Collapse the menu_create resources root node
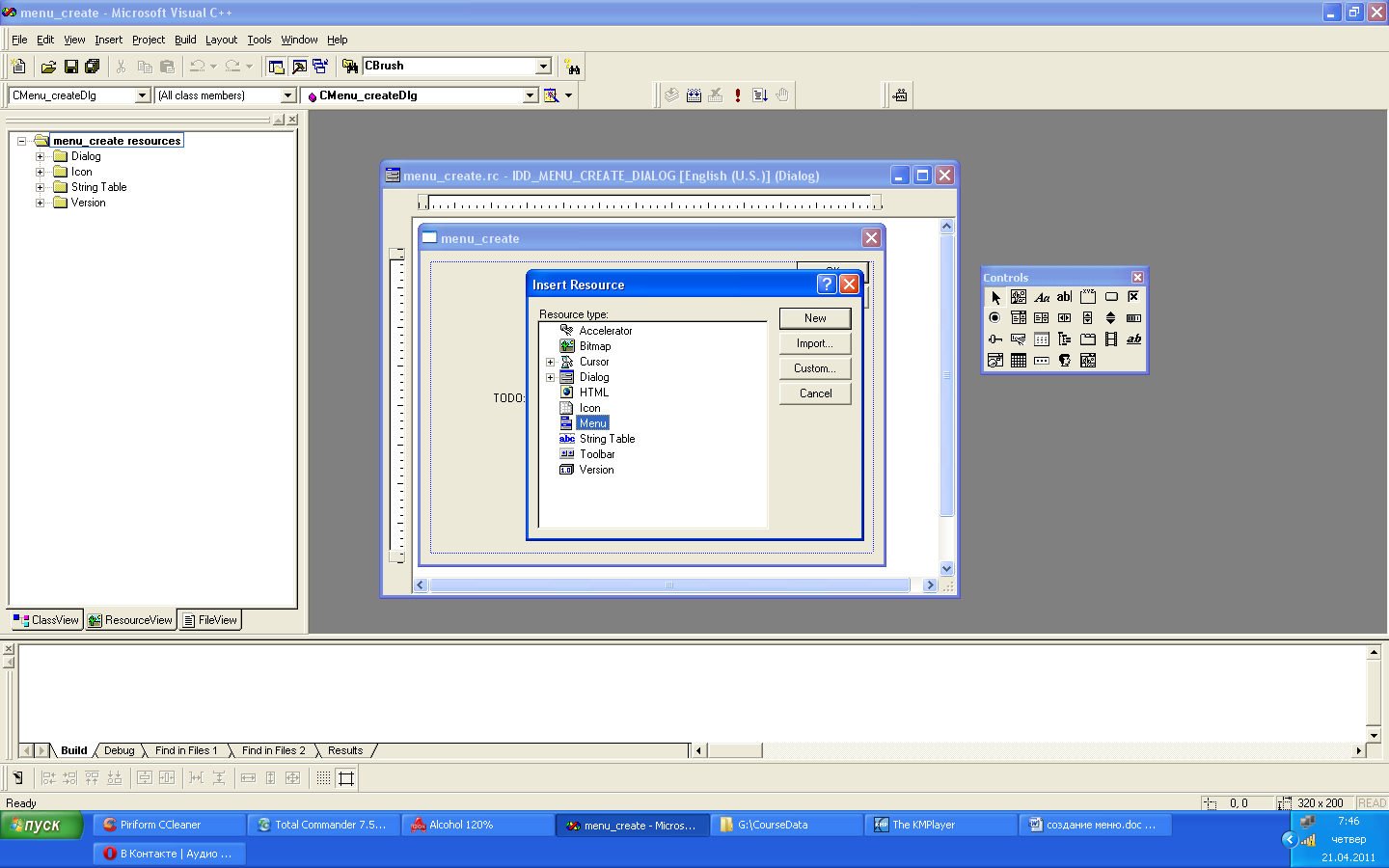The height and width of the screenshot is (868, 1389). click(x=21, y=141)
